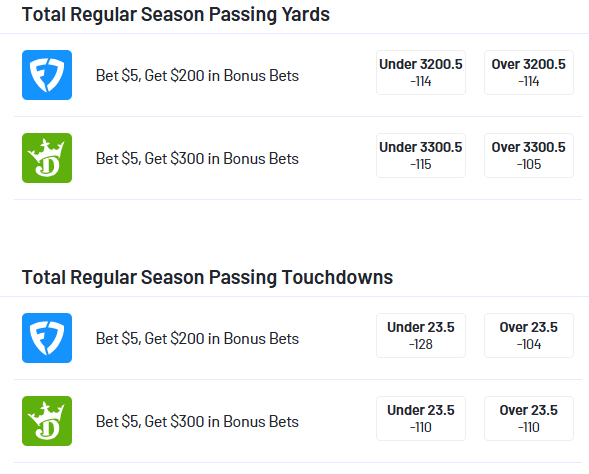Viewport: 589px width, 474px height.
Task: Pick Under 3300.5 at -115 odds
Action: 421,155
